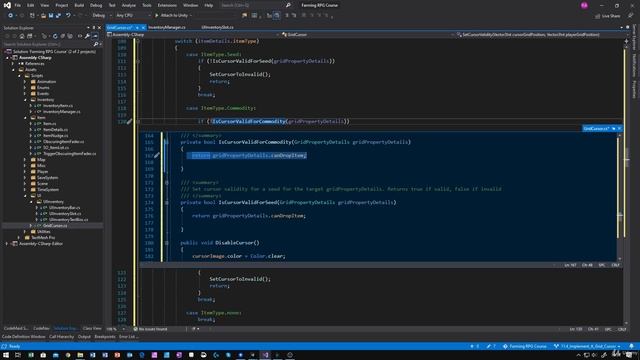Viewport: 640px width, 360px height.
Task: Open the Output tab
Action: pos(84,337)
